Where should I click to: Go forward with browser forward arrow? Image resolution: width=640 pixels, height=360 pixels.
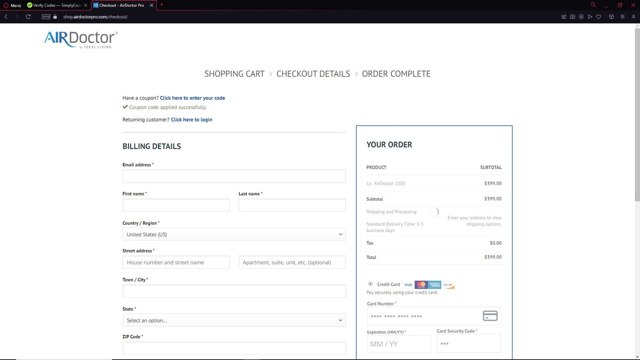point(17,17)
